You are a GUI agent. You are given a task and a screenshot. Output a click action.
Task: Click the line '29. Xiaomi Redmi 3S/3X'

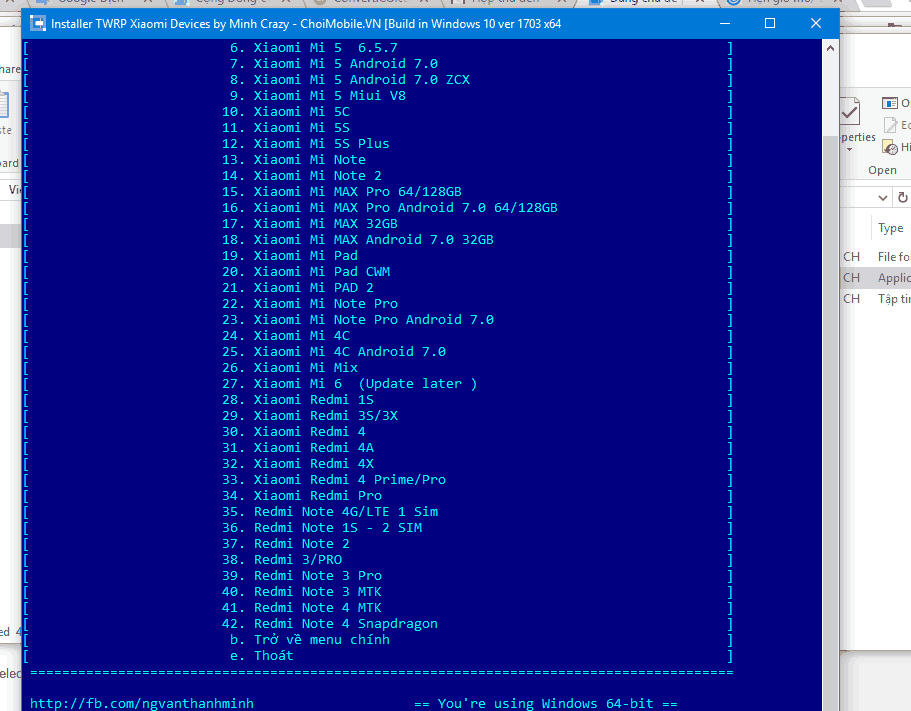pyautogui.click(x=310, y=416)
